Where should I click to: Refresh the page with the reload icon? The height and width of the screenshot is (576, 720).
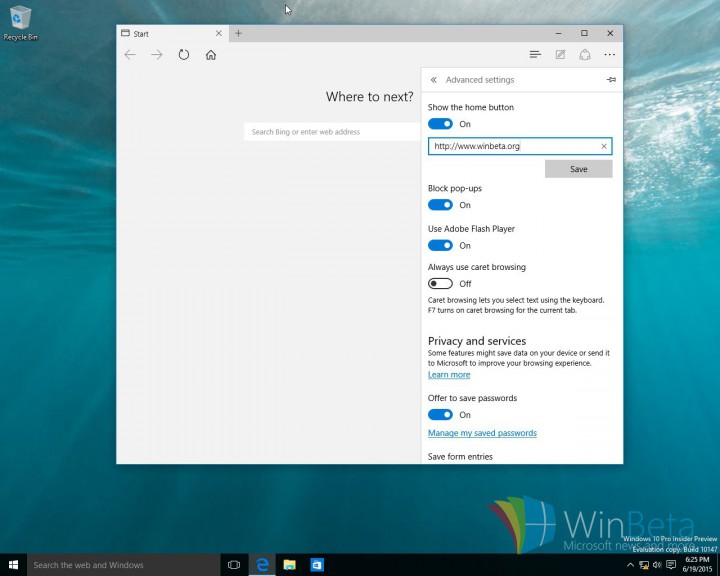tap(184, 55)
